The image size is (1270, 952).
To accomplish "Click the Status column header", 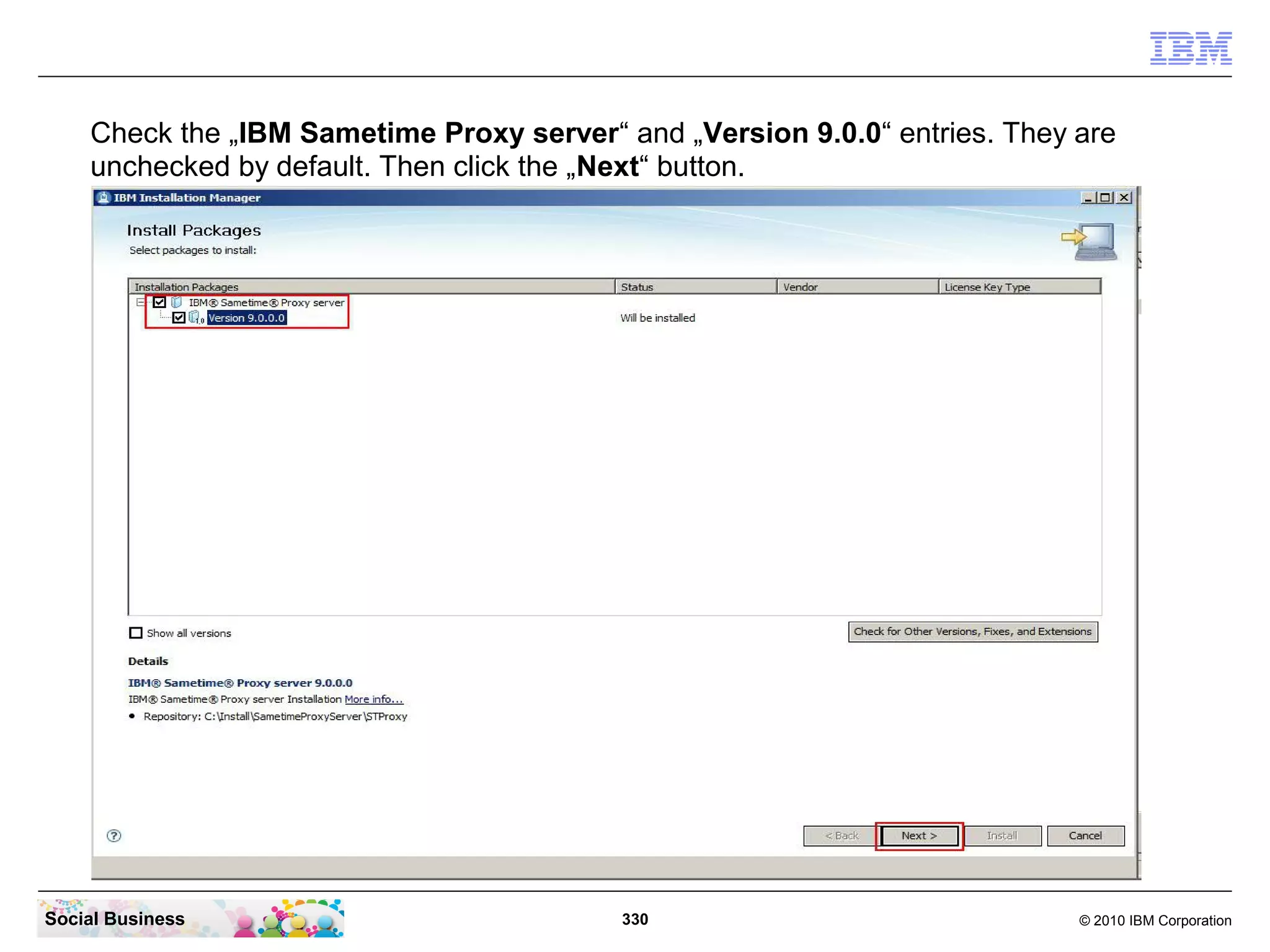I will coord(696,286).
